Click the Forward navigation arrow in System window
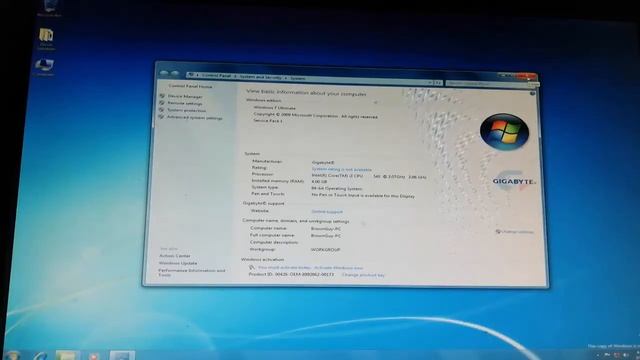This screenshot has width=640, height=360. coord(175,74)
